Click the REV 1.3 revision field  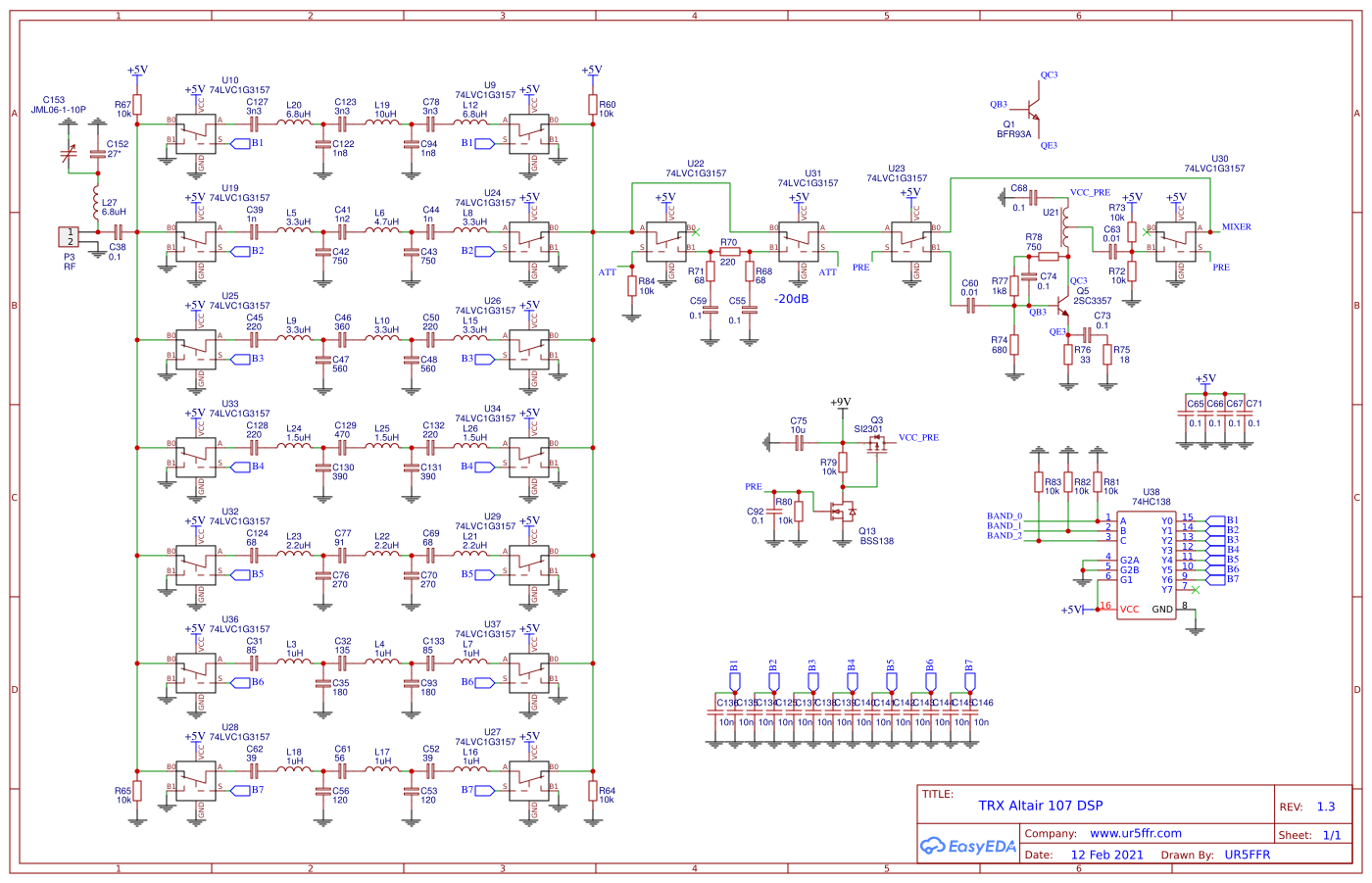click(x=1325, y=807)
